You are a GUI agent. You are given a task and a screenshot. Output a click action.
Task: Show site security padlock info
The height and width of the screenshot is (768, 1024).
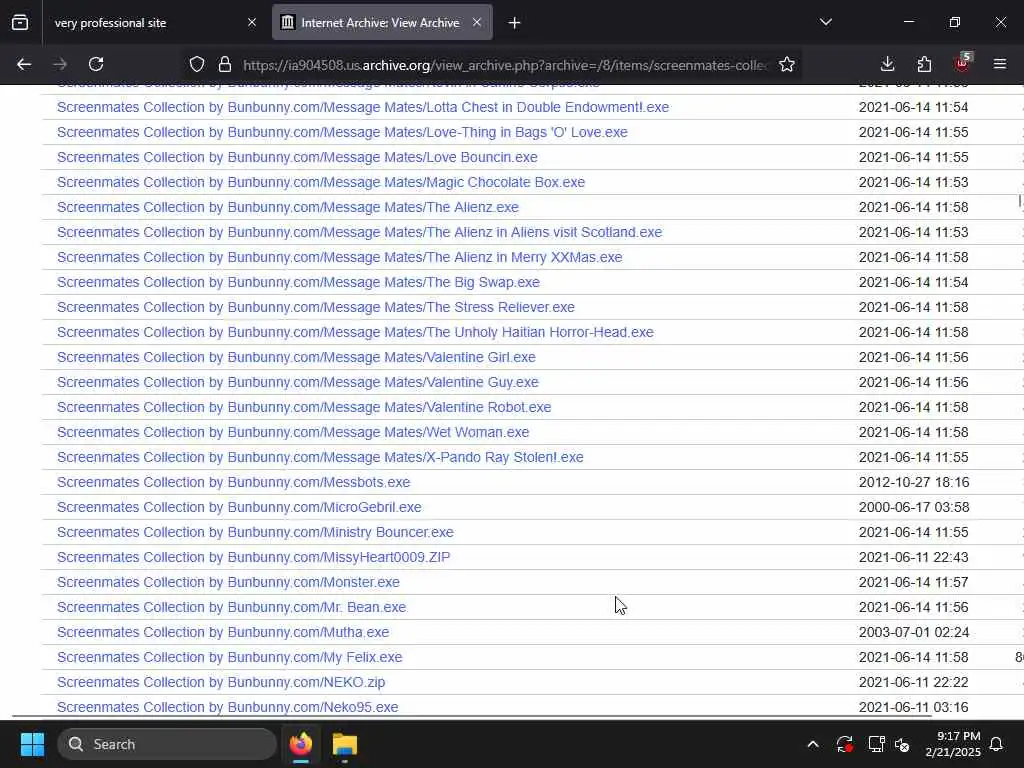pyautogui.click(x=225, y=64)
